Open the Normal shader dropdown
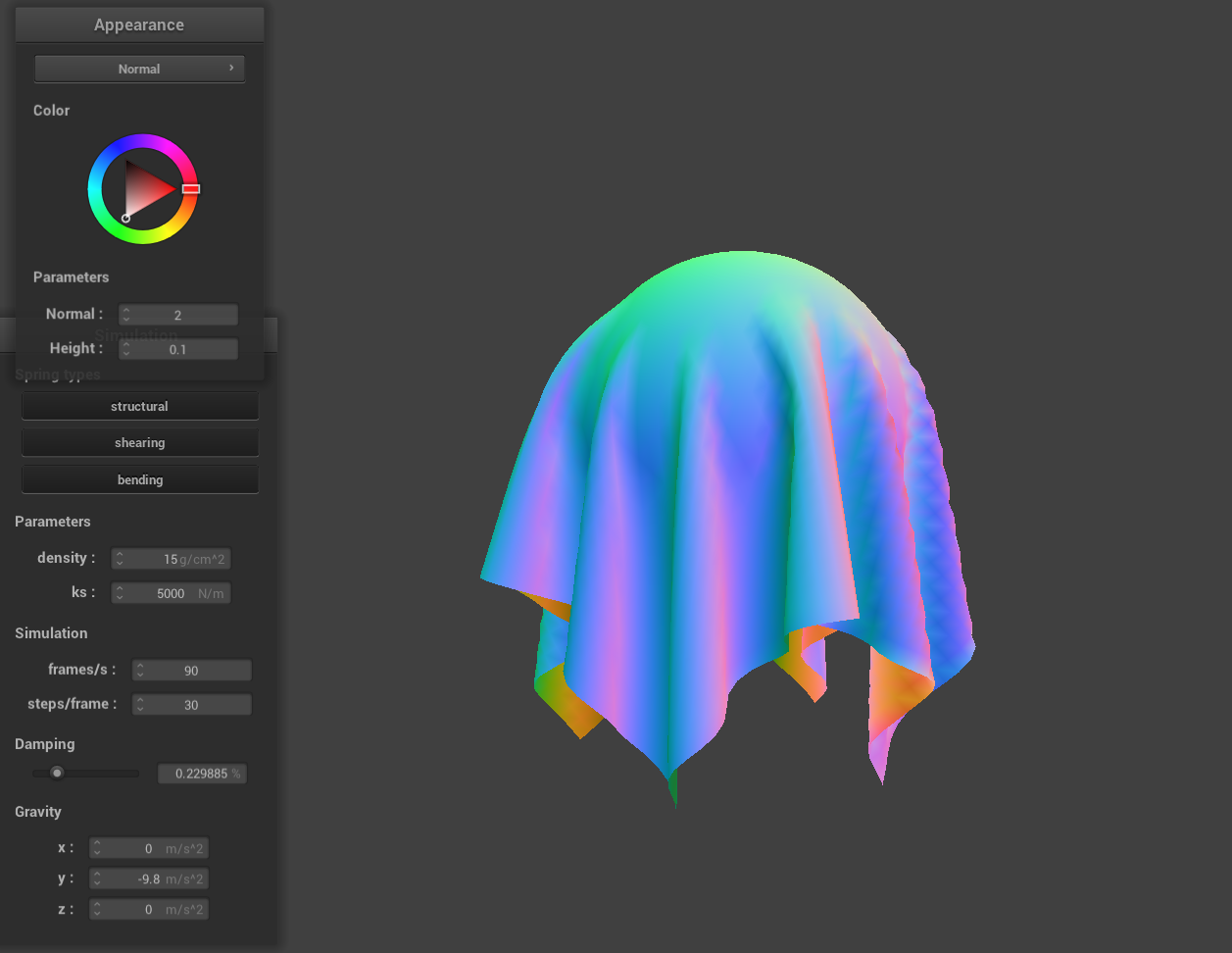Viewport: 1232px width, 953px height. 139,69
